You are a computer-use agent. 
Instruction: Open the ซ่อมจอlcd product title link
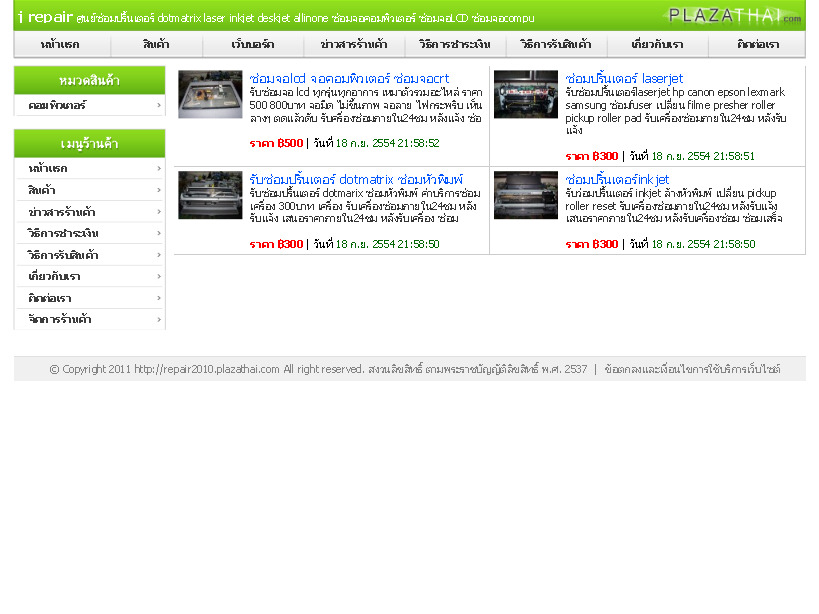tap(349, 79)
